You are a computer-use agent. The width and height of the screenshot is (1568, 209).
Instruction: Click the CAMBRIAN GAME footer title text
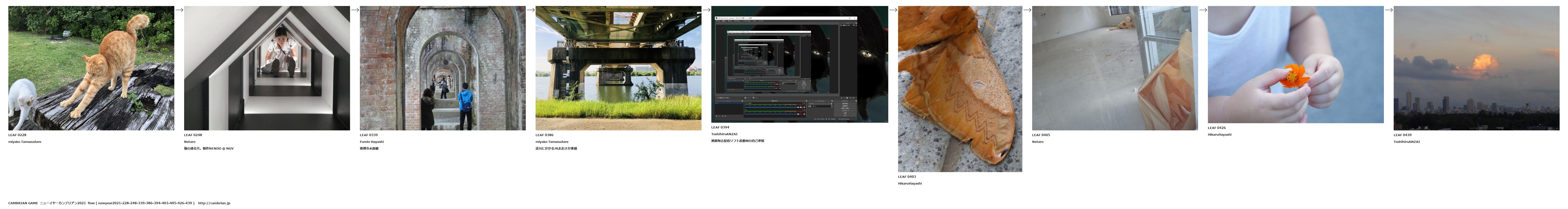click(23, 203)
